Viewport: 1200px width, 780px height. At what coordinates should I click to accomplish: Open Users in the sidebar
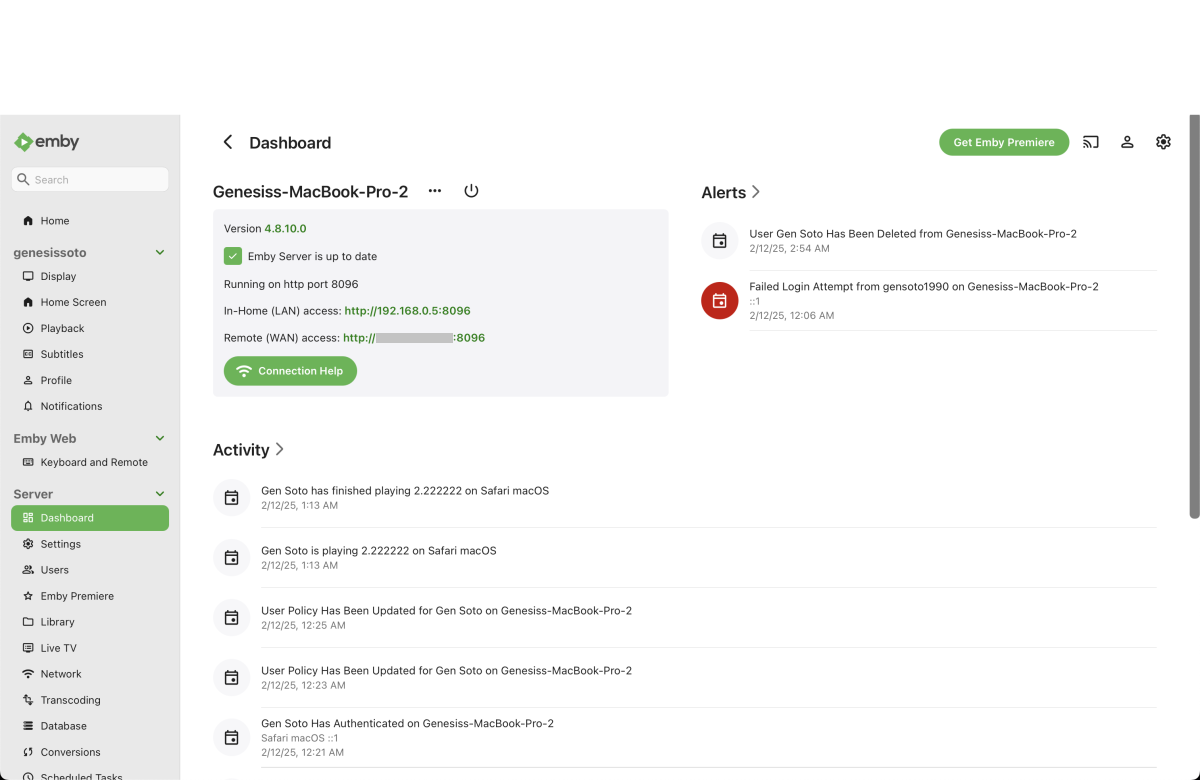coord(90,570)
